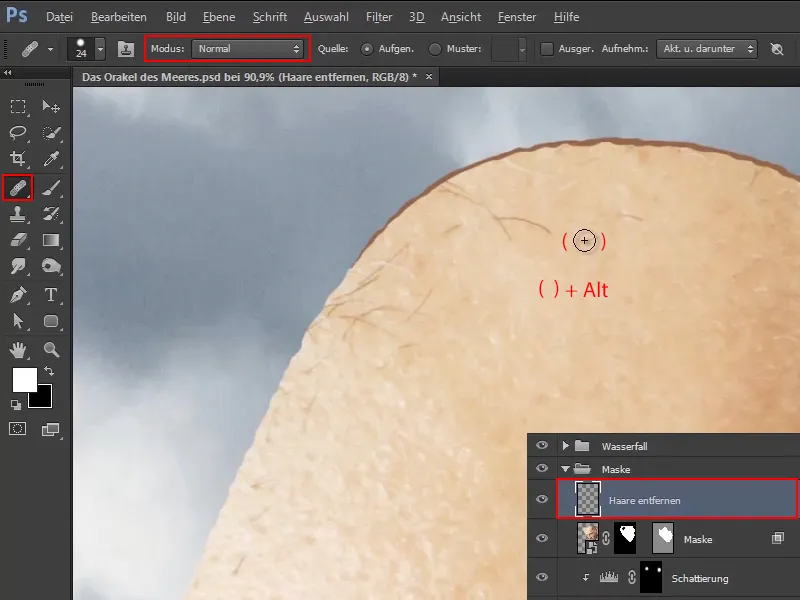Select the Quick Selection tool
This screenshot has height=600, width=800.
[51, 133]
